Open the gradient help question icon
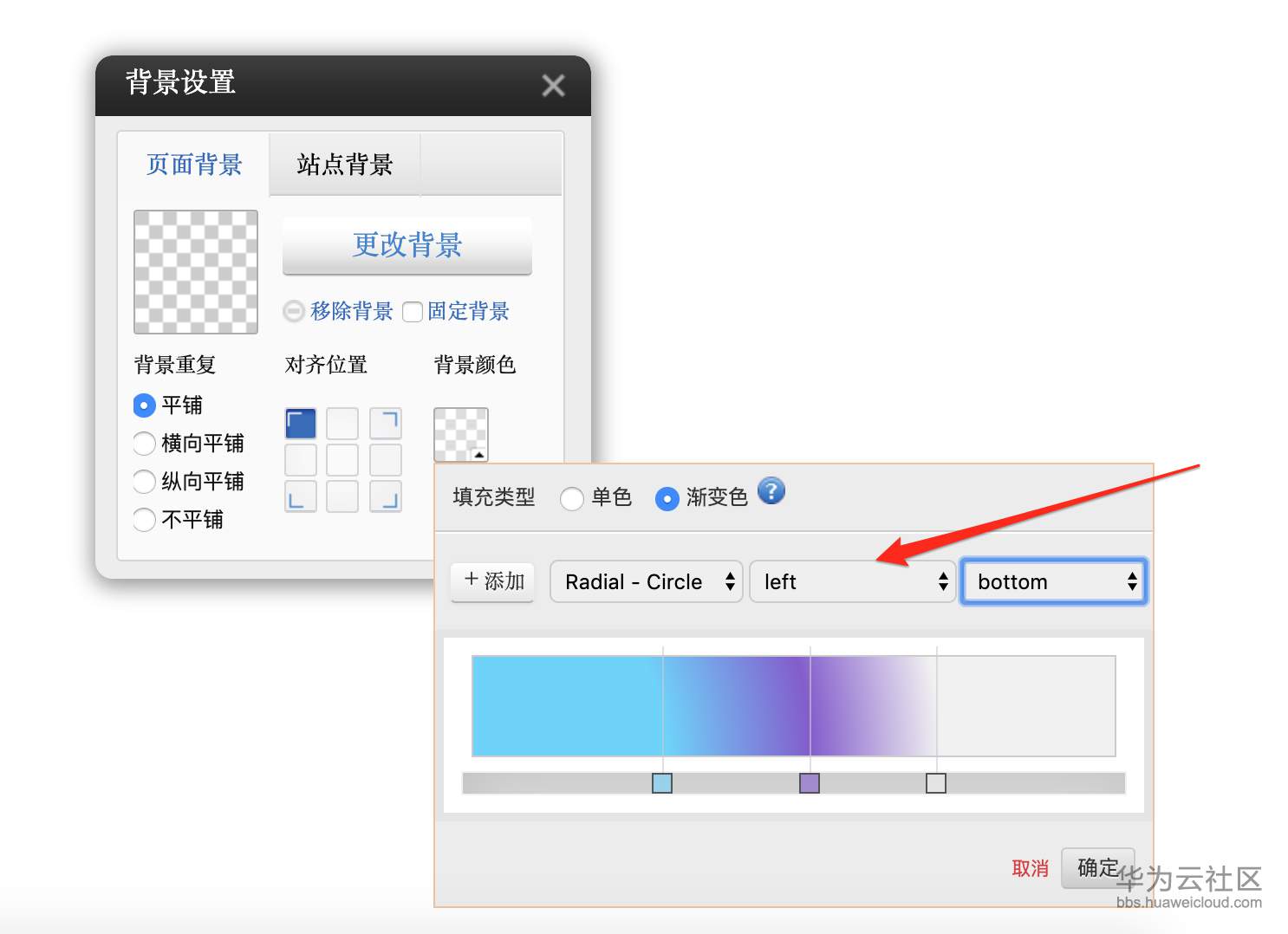The height and width of the screenshot is (934, 1288). point(771,491)
